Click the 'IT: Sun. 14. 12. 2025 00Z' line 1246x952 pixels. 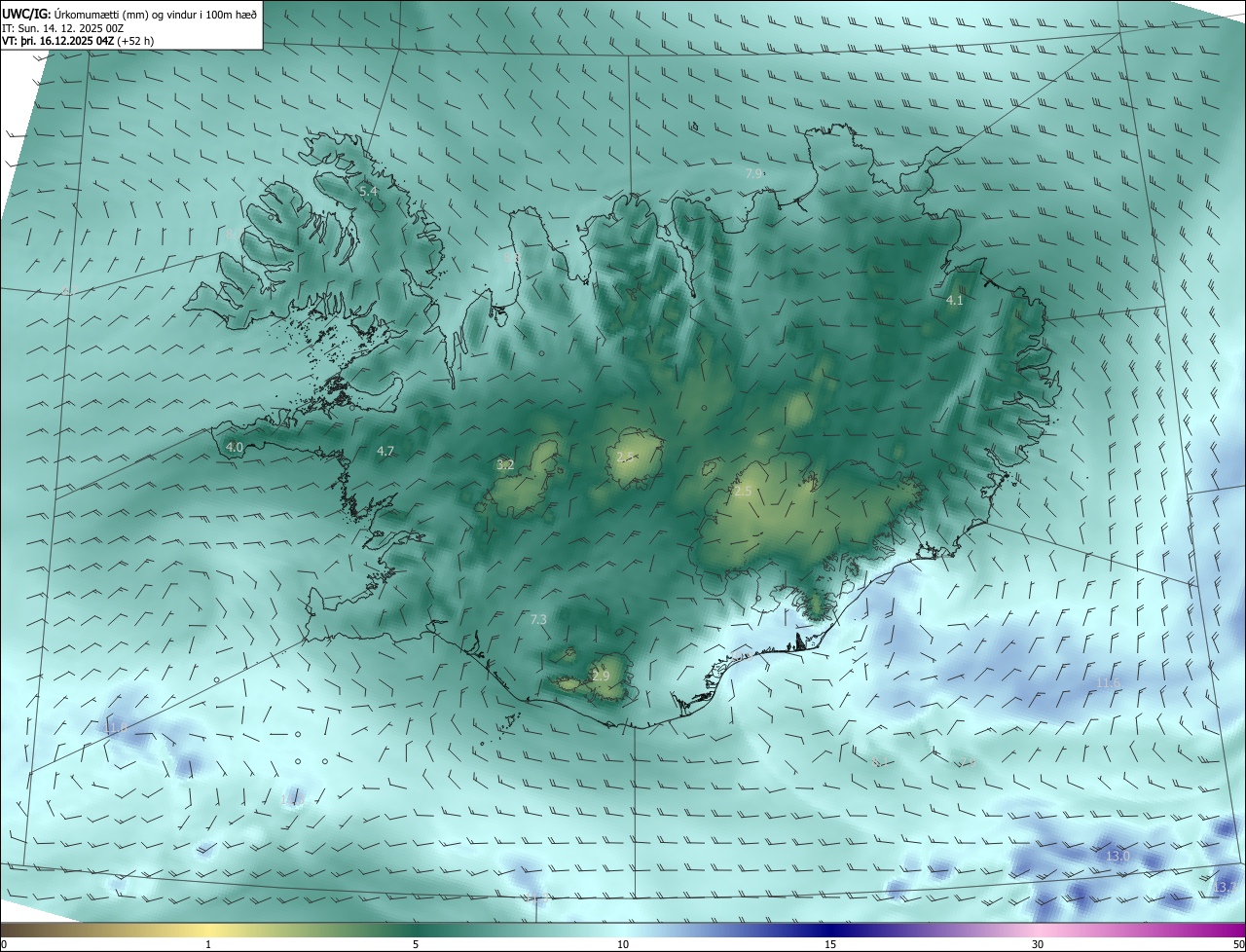tap(62, 27)
